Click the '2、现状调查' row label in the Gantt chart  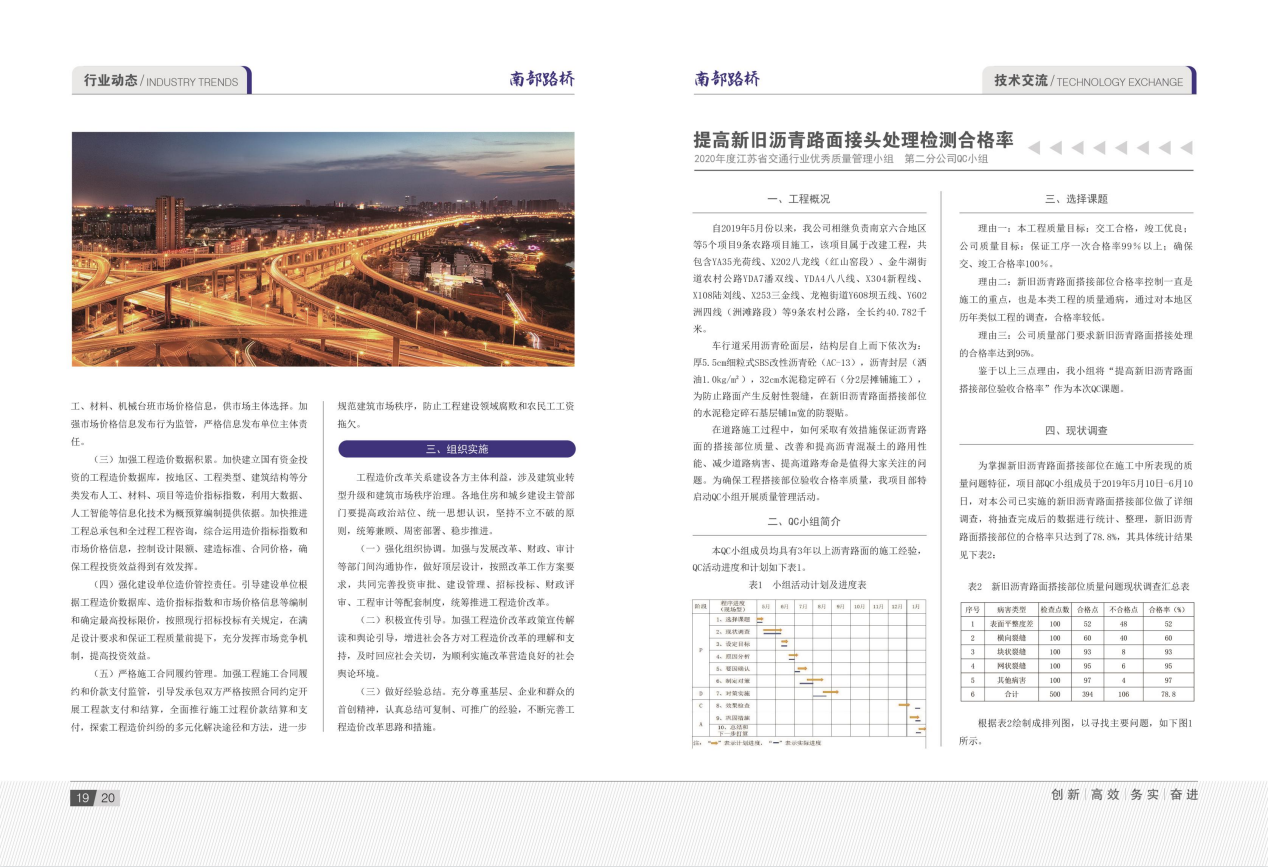click(733, 632)
